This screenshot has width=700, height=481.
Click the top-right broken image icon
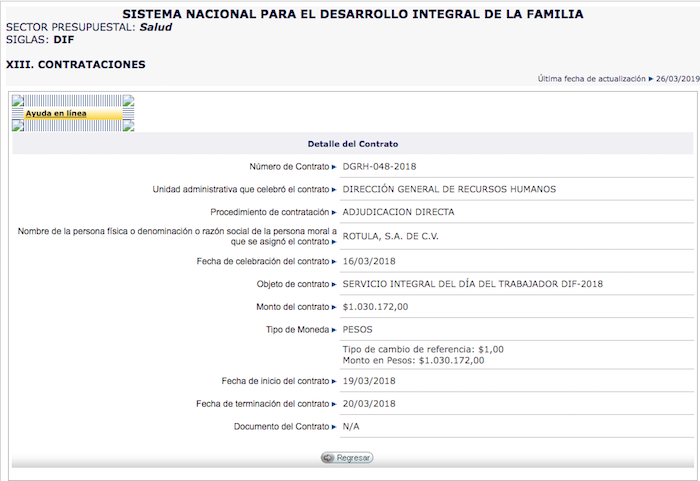coord(128,101)
